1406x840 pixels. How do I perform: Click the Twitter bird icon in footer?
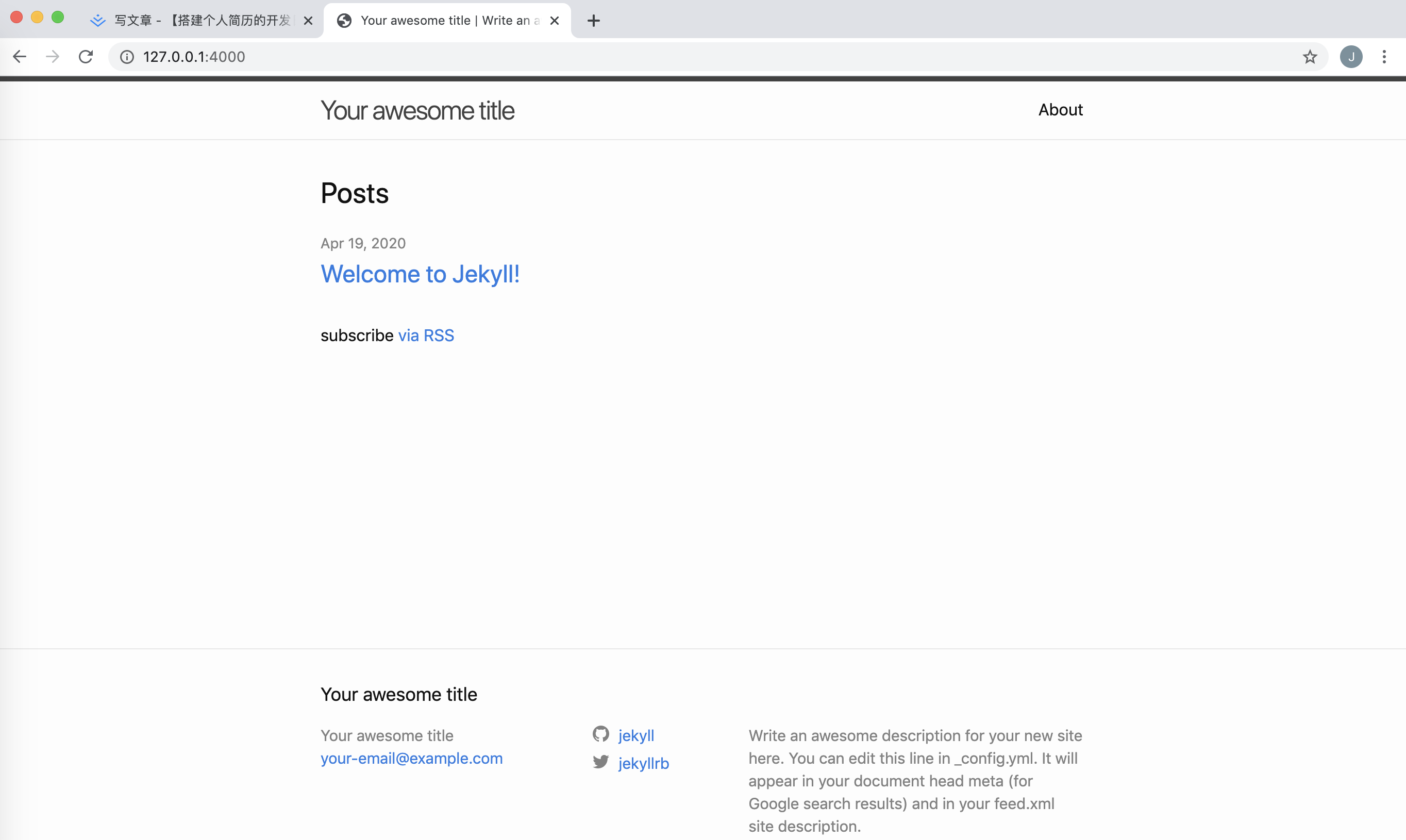[600, 762]
